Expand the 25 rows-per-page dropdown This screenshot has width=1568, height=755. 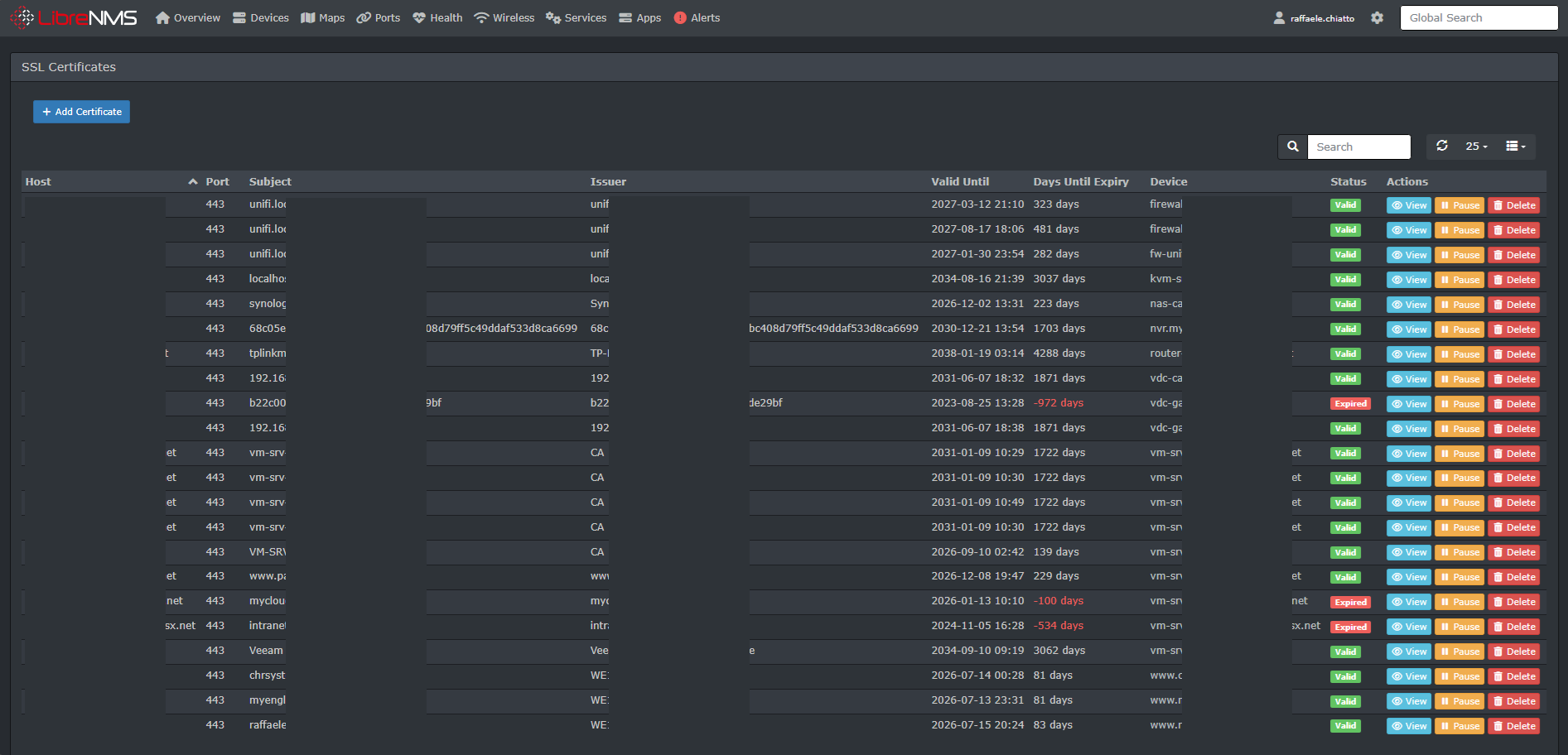(x=1476, y=147)
